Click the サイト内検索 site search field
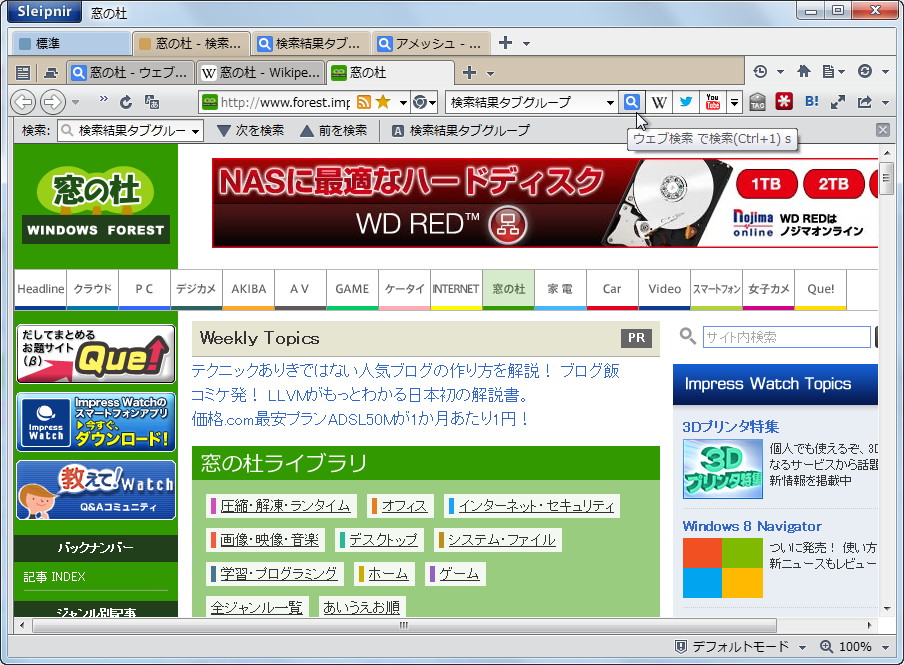 (x=786, y=337)
